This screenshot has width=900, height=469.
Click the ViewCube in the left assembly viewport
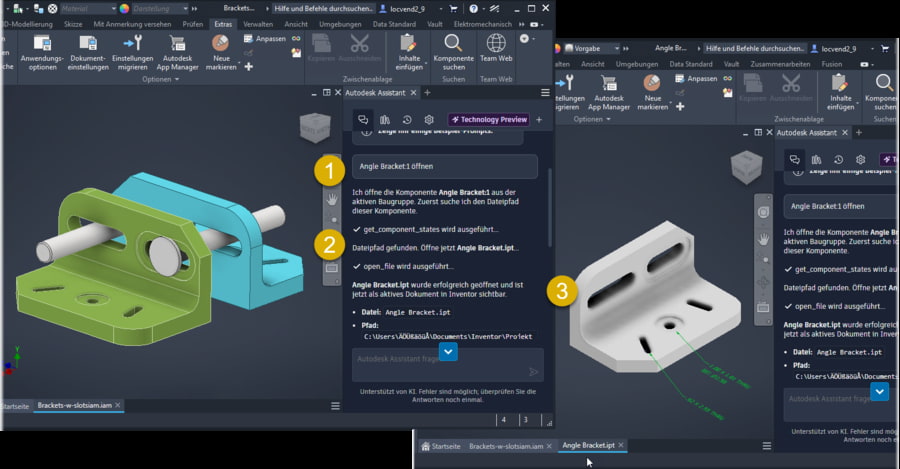(x=315, y=127)
